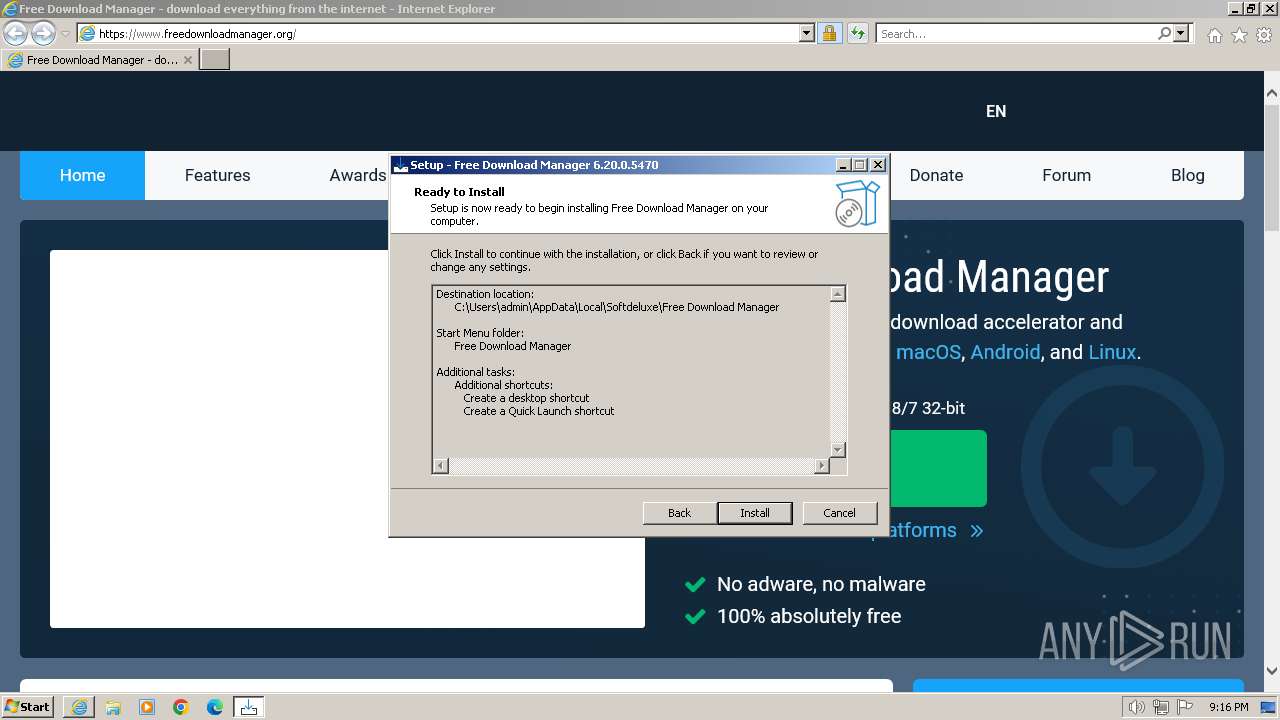Click the search magnifier icon
Image resolution: width=1280 pixels, height=720 pixels.
1164,33
